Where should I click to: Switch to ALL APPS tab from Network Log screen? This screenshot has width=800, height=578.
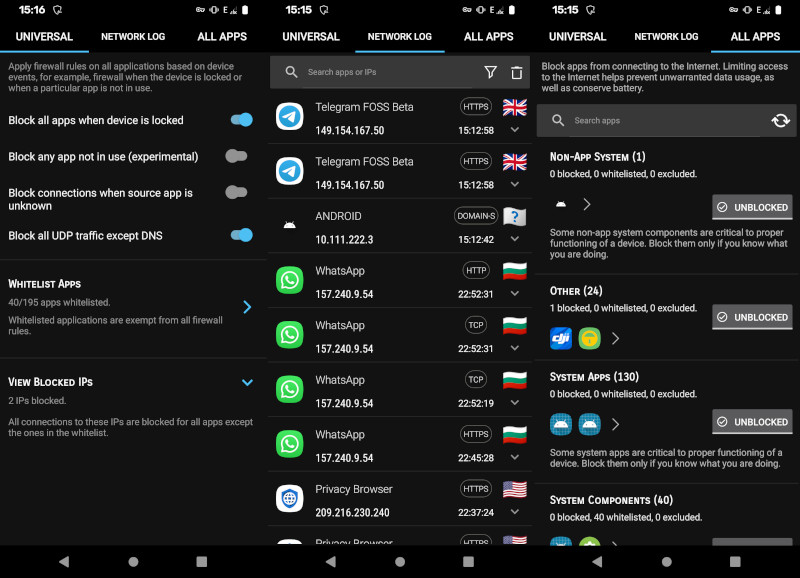489,37
